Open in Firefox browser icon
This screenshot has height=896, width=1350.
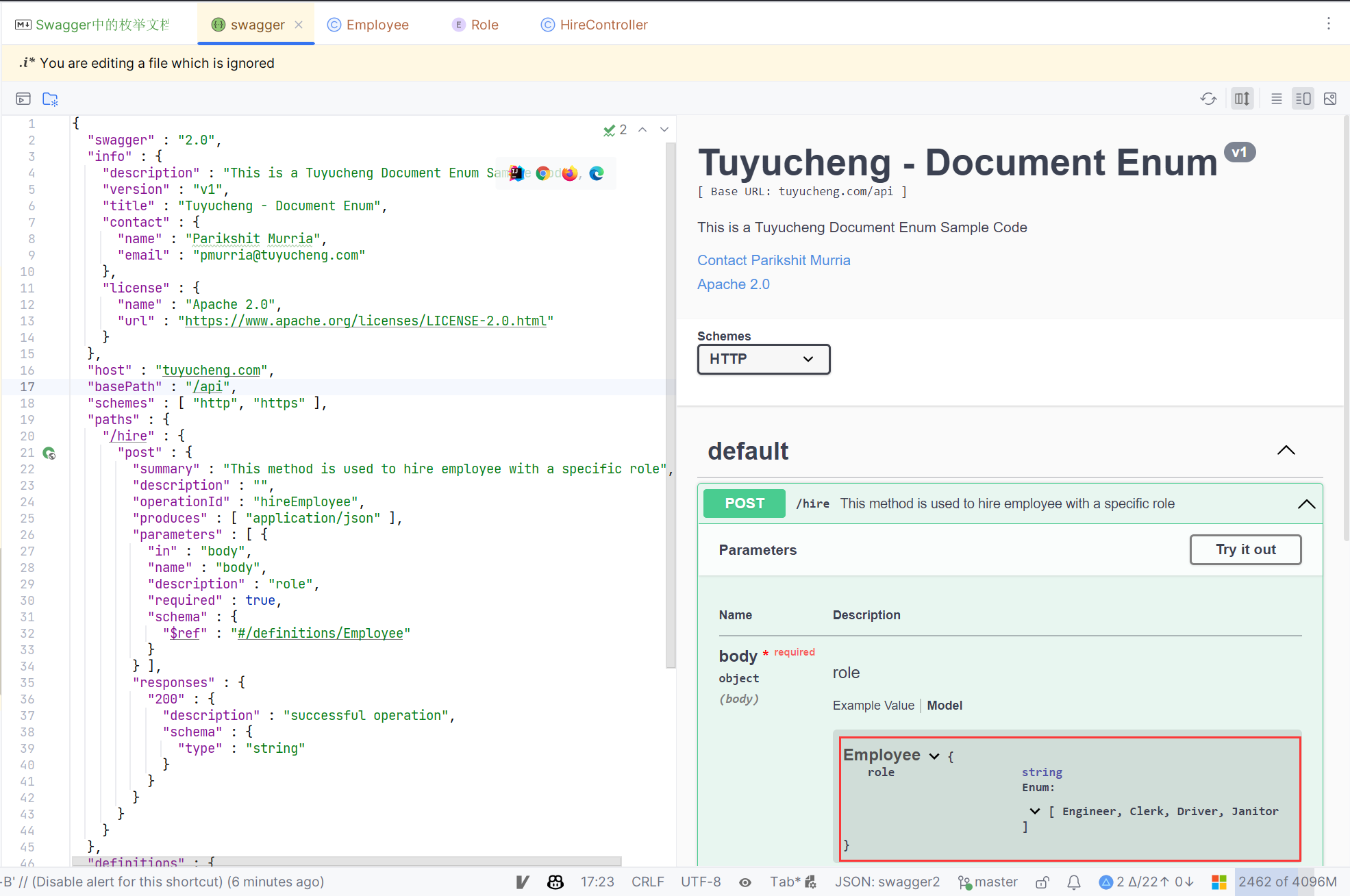click(570, 173)
